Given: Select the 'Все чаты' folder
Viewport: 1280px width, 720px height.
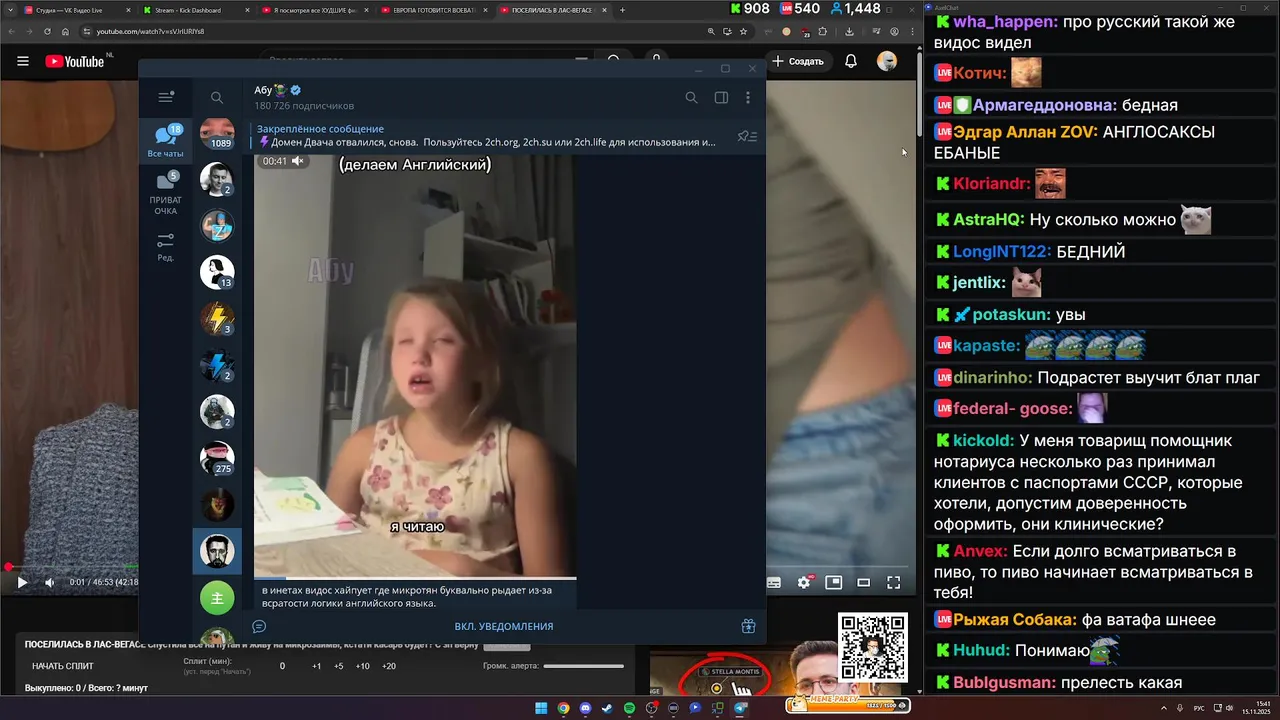Looking at the screenshot, I should pyautogui.click(x=166, y=141).
